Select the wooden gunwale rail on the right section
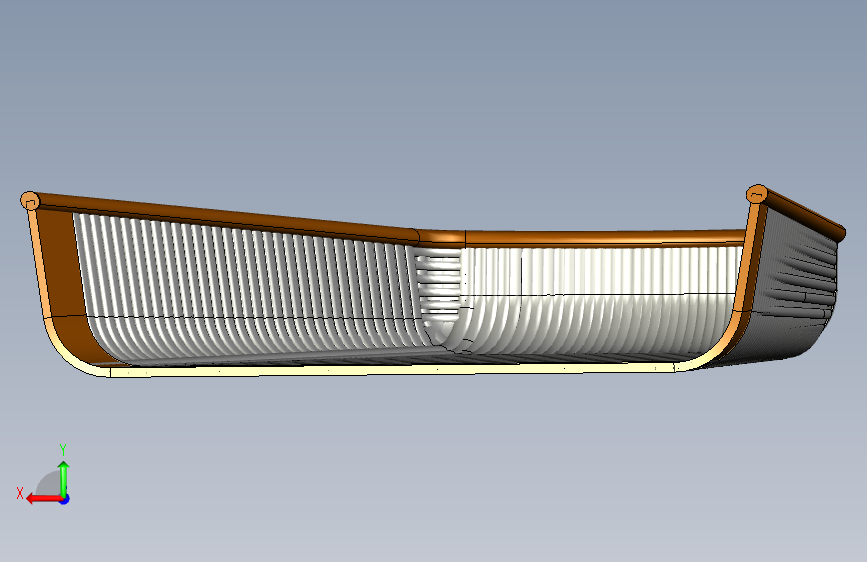Image resolution: width=867 pixels, height=562 pixels. pyautogui.click(x=605, y=238)
